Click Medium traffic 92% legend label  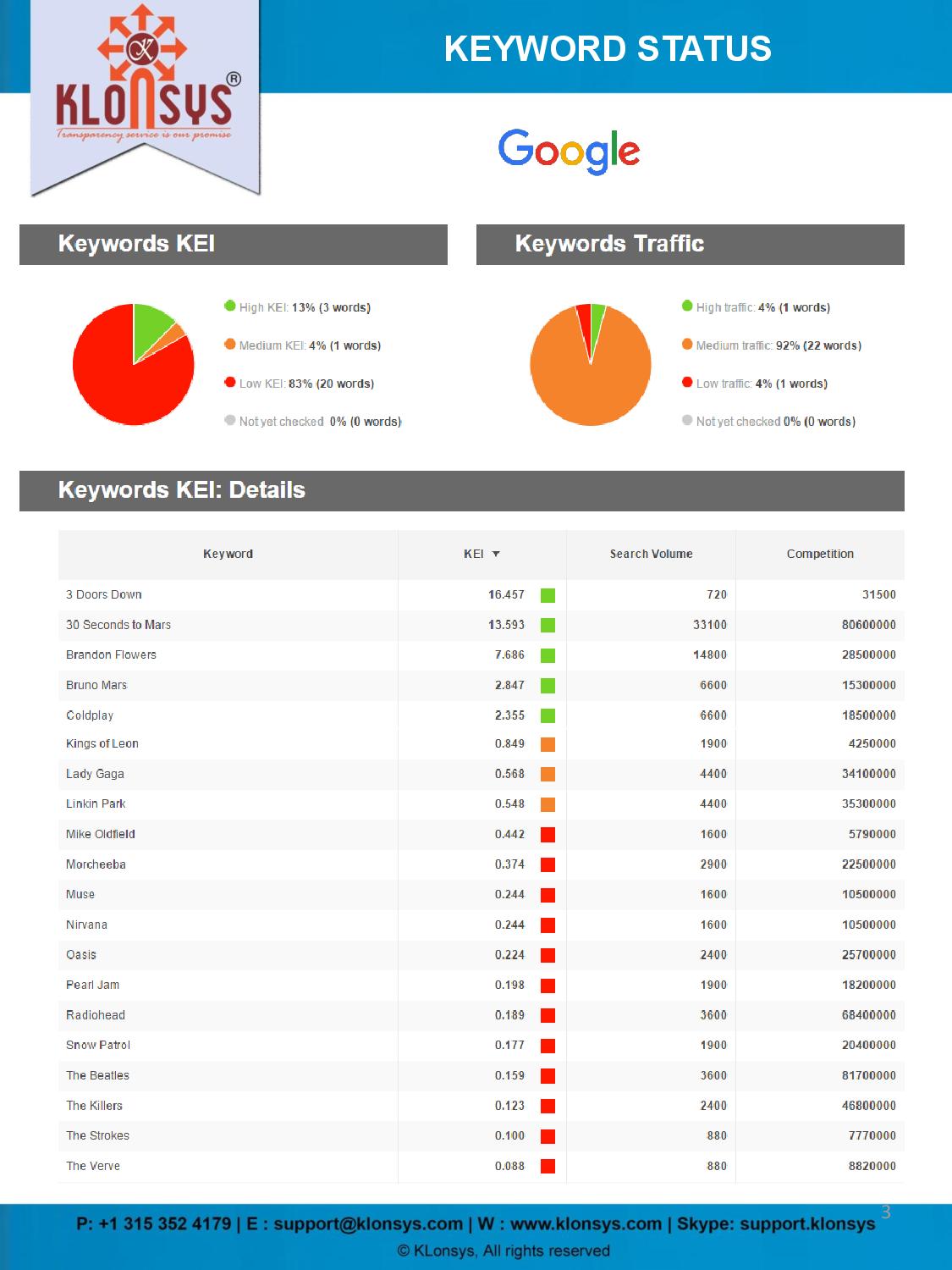pyautogui.click(x=779, y=345)
